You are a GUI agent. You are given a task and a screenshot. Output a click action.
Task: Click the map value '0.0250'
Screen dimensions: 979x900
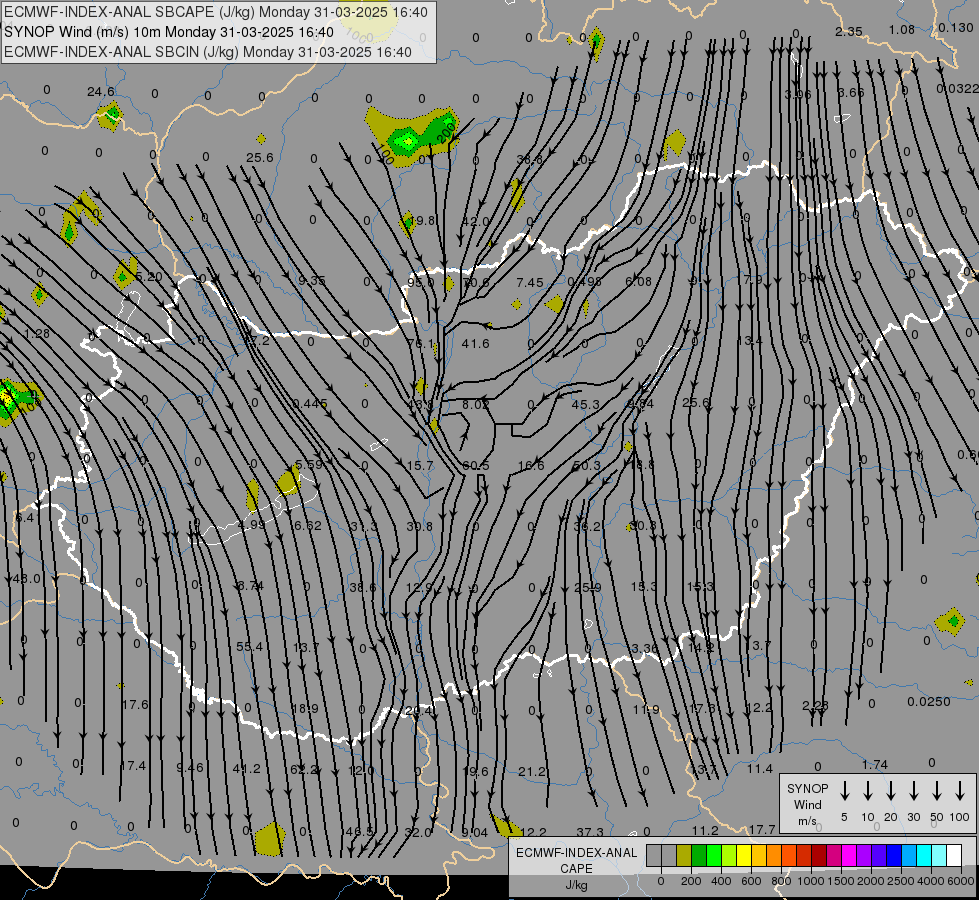tap(929, 702)
